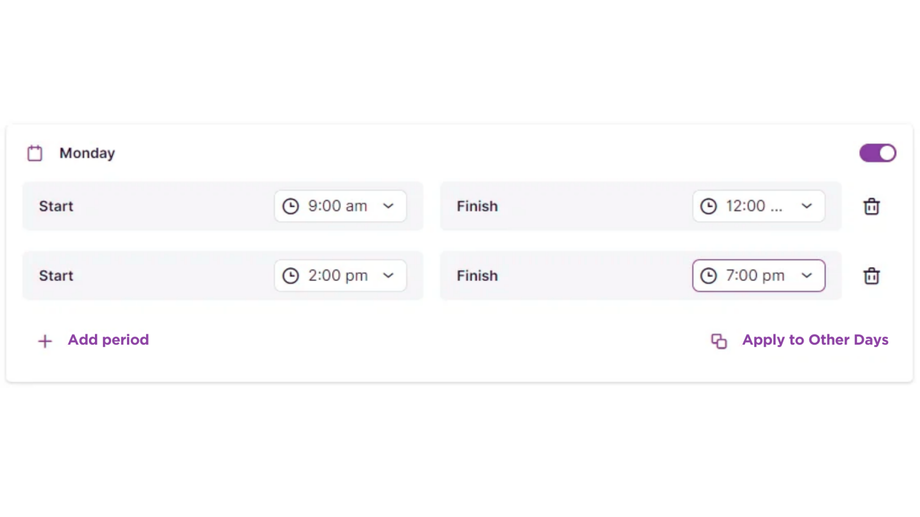The width and height of the screenshot is (920, 517).
Task: Click the clock icon in the 12:00 finish field
Action: (709, 206)
